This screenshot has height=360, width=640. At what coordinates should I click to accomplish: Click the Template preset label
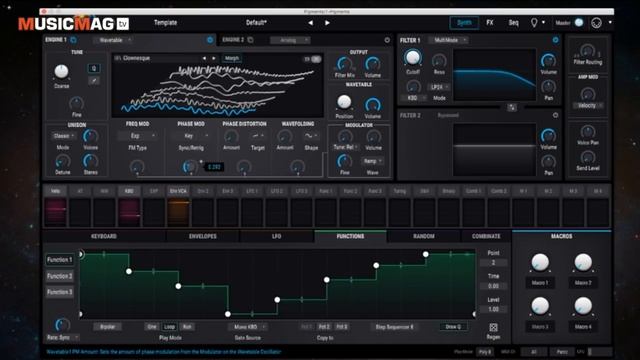click(165, 23)
